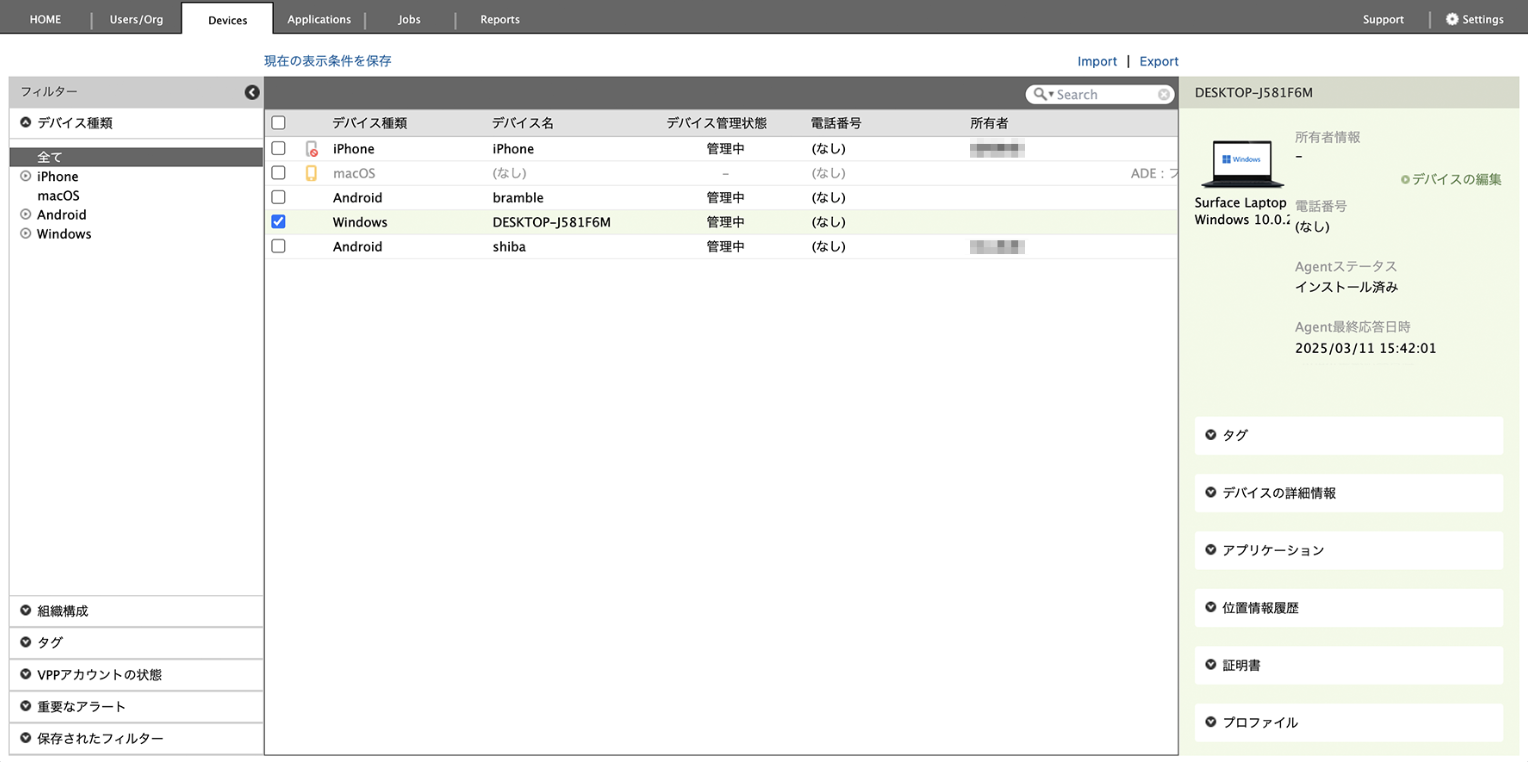Uncheck the Windows DESKTOP-J581F6M row checkbox
The width and height of the screenshot is (1528, 762).
[x=279, y=222]
